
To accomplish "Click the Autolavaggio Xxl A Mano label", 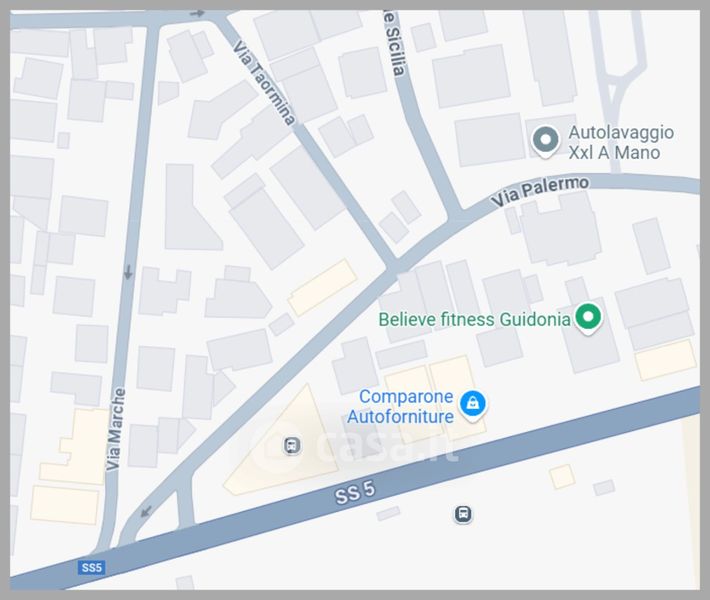I will point(621,142).
